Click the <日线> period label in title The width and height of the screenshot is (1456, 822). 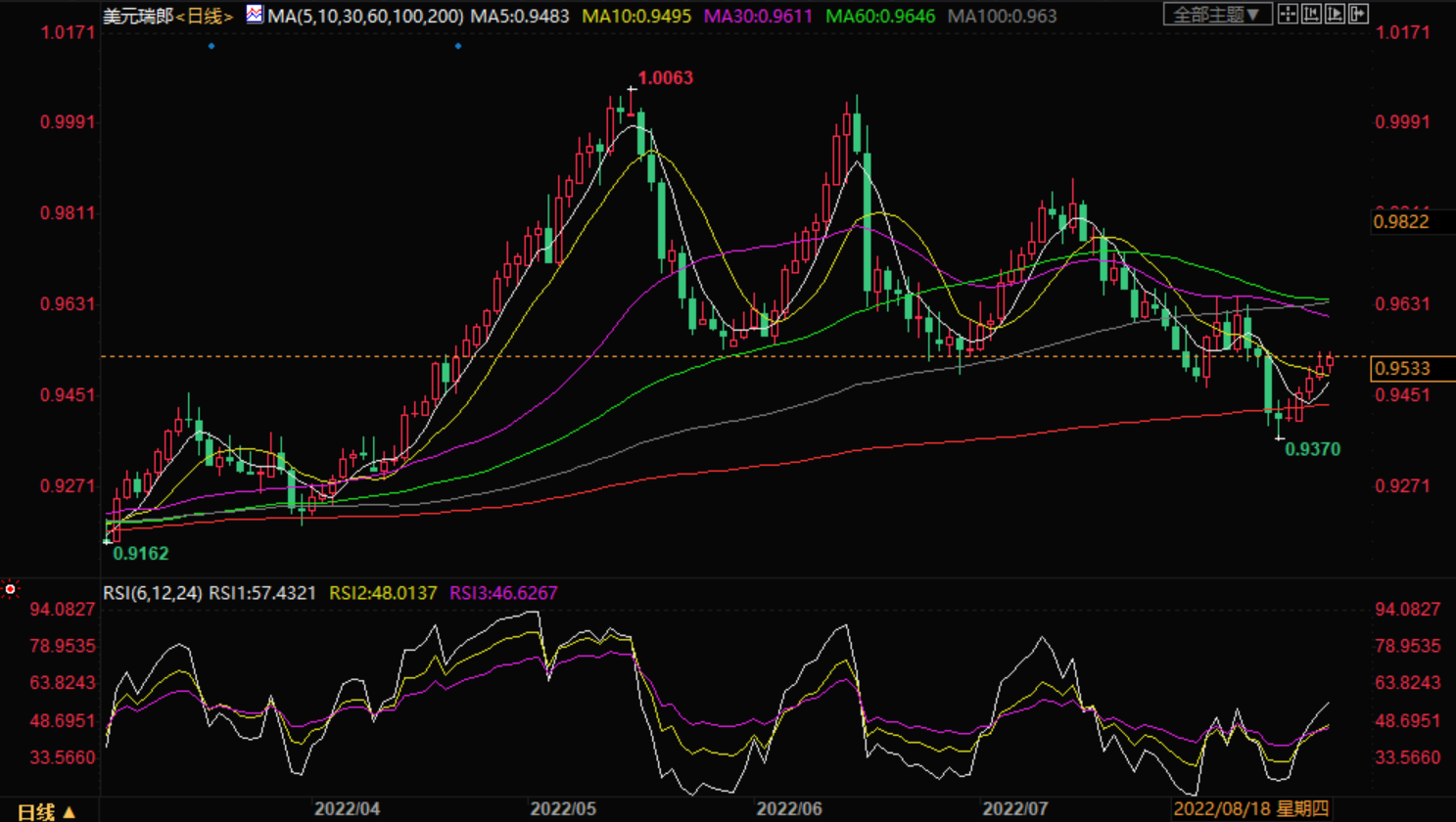(205, 17)
